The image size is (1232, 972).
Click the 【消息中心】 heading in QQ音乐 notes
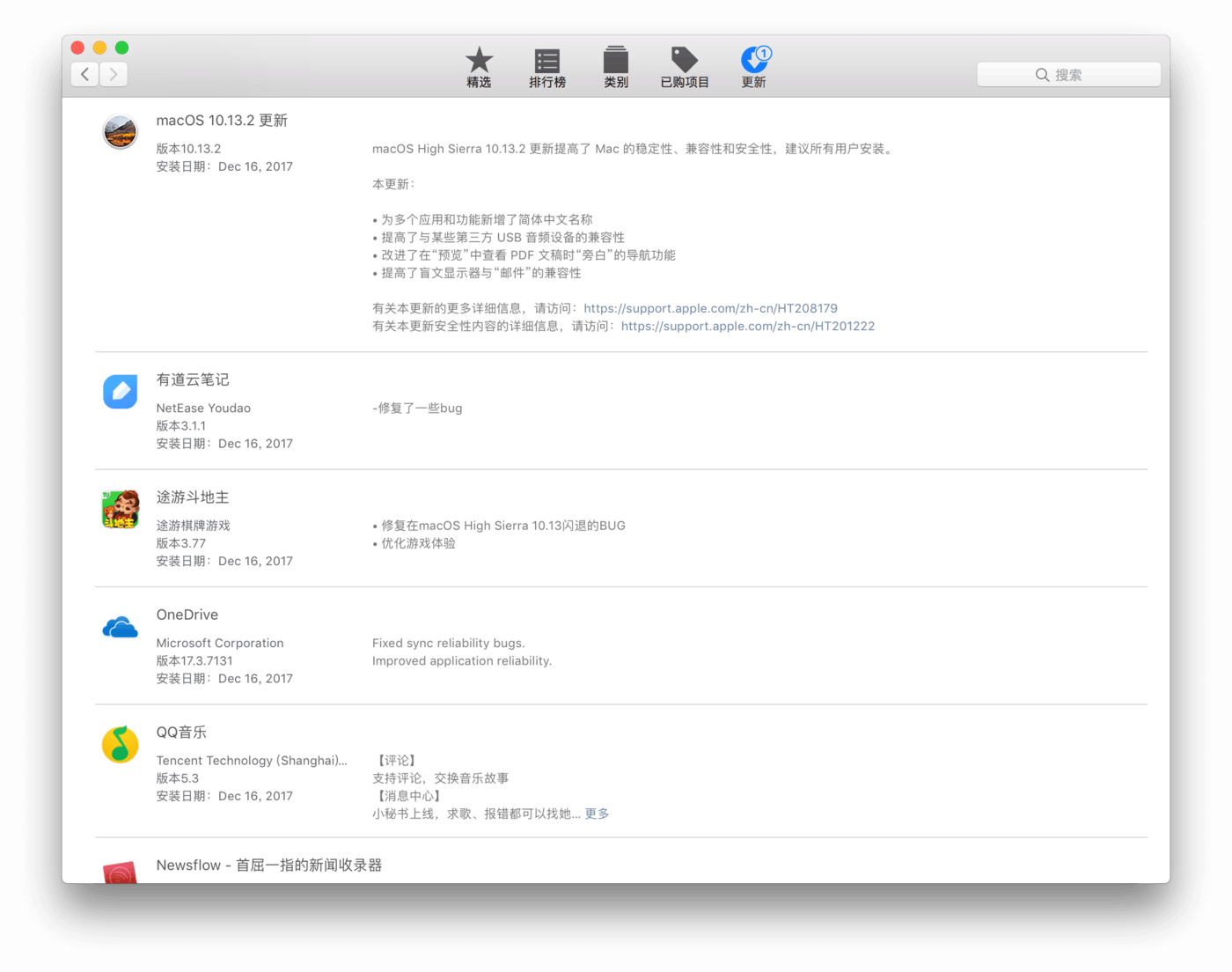(409, 796)
